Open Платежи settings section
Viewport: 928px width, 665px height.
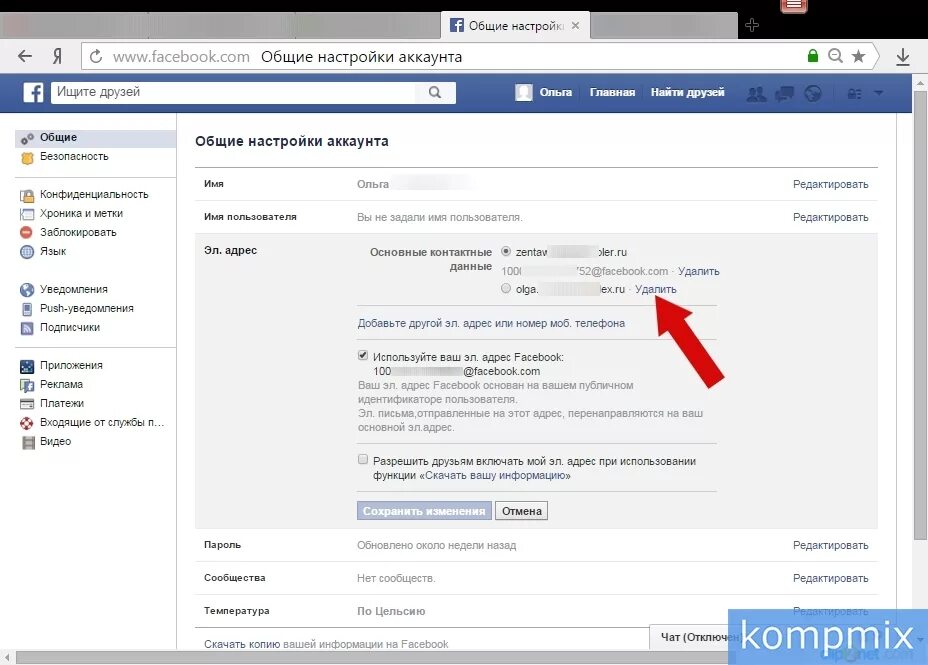click(62, 403)
